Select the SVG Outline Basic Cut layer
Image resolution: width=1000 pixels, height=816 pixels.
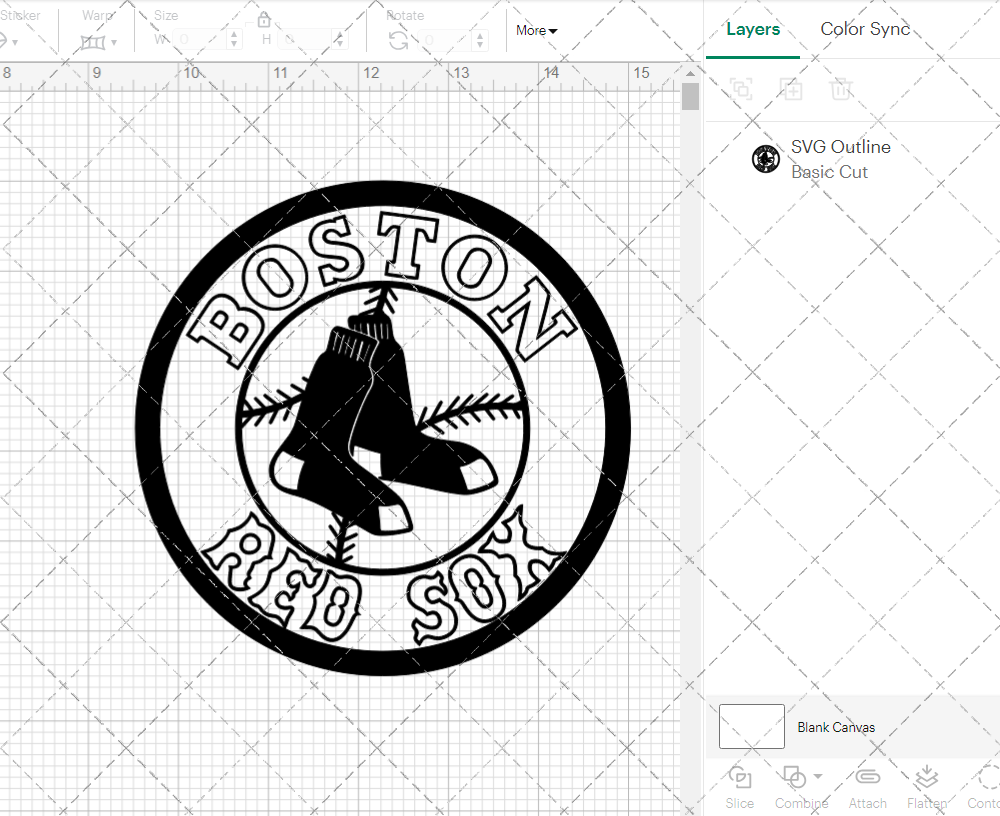click(840, 158)
